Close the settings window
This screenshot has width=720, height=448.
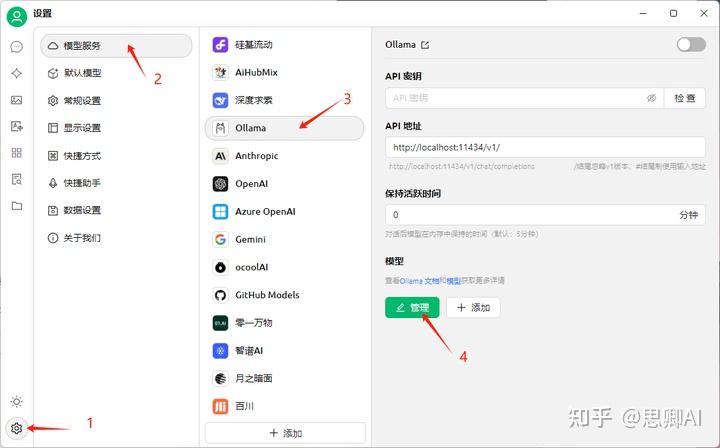click(703, 13)
